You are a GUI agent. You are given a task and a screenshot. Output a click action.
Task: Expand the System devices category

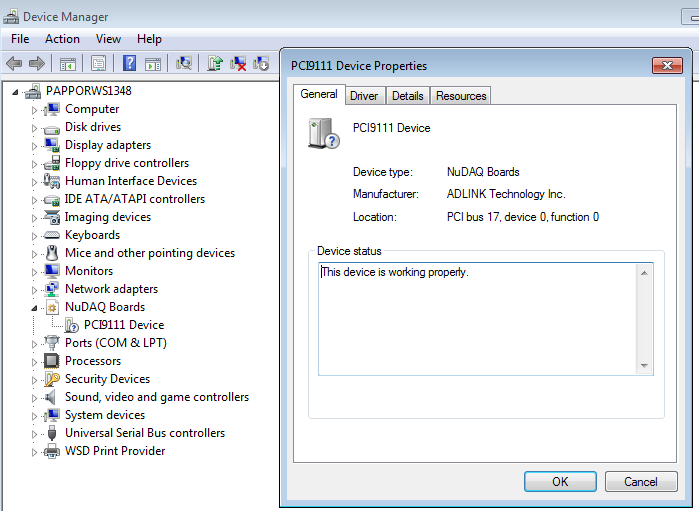point(34,416)
